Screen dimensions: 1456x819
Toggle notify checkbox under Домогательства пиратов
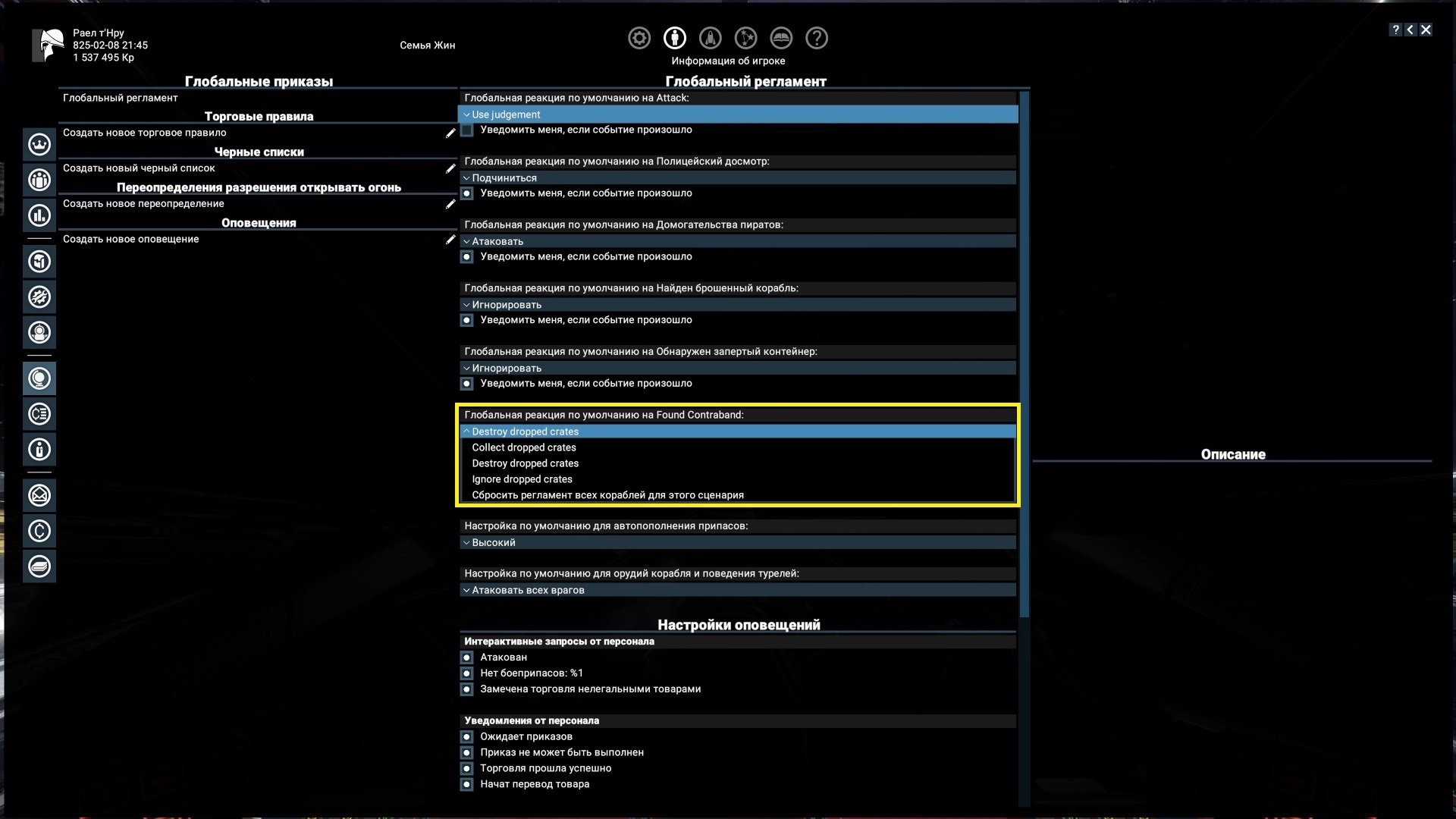click(x=467, y=257)
